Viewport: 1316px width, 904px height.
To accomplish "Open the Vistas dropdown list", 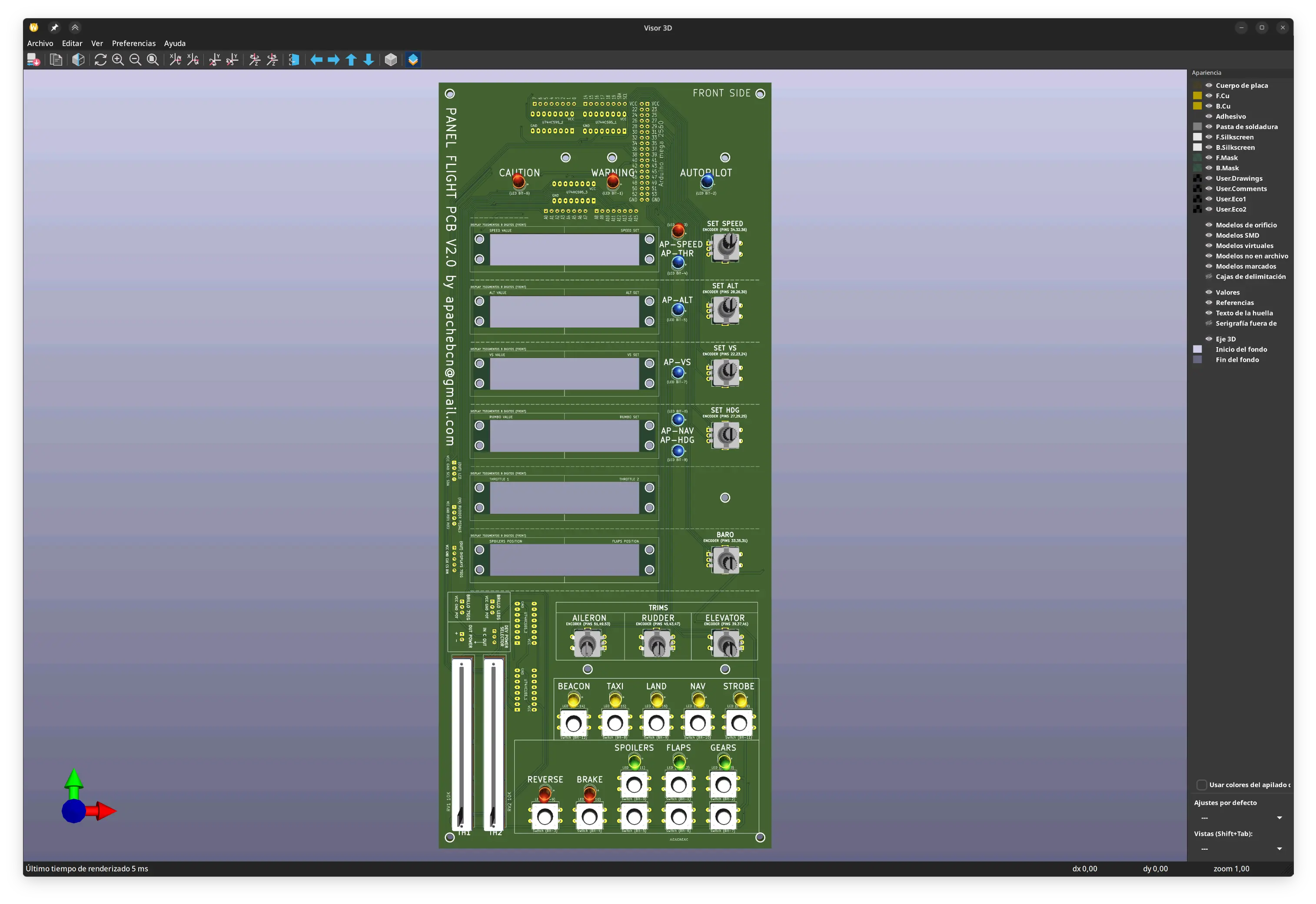I will click(x=1241, y=849).
